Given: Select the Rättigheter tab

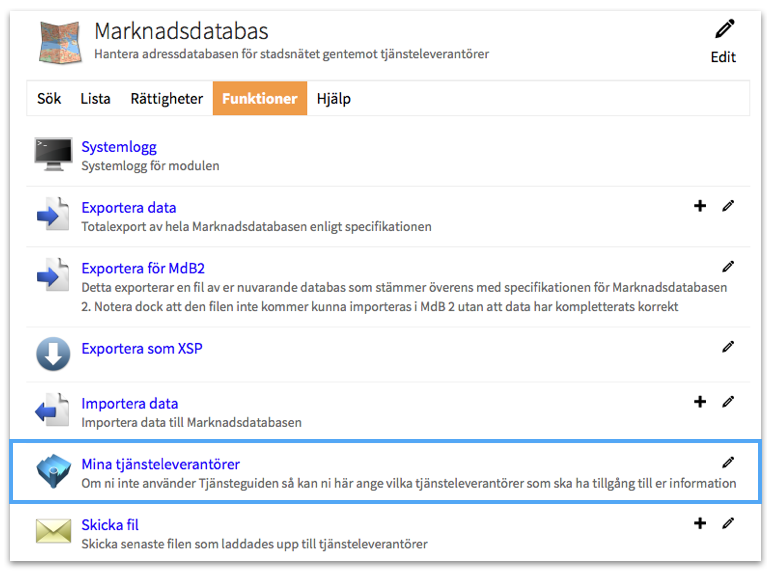Looking at the screenshot, I should pyautogui.click(x=166, y=99).
